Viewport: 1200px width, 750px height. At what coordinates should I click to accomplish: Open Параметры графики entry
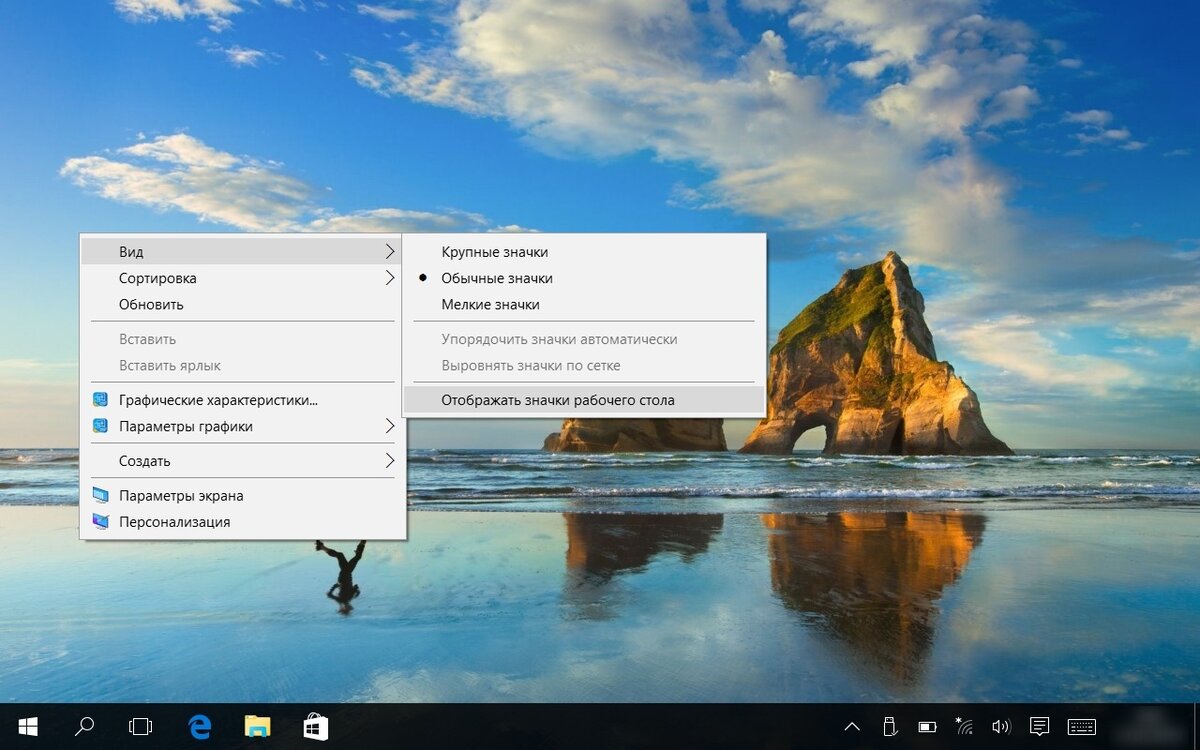coord(242,426)
